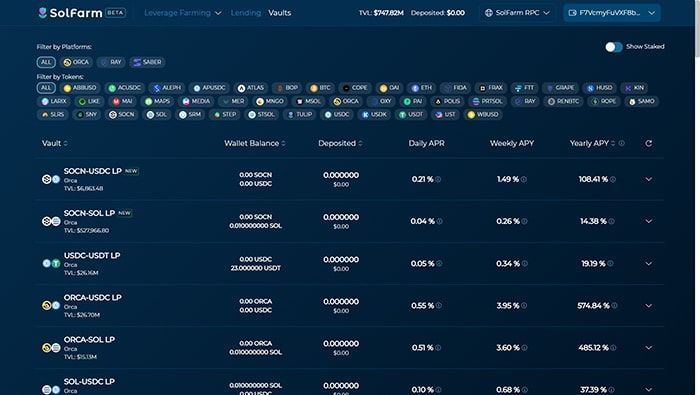Open the Vaults tab
Image resolution: width=700 pixels, height=395 pixels.
[x=279, y=13]
